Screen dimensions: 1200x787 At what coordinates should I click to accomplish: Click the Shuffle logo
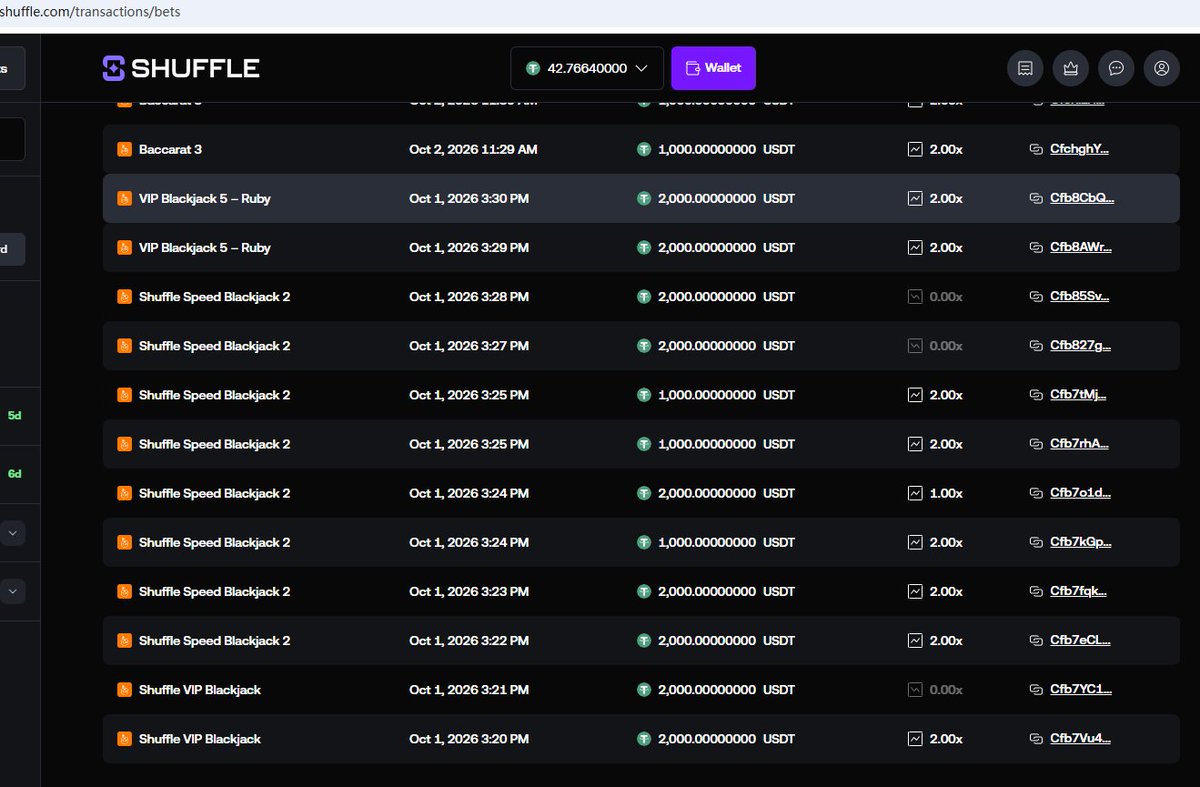tap(181, 68)
